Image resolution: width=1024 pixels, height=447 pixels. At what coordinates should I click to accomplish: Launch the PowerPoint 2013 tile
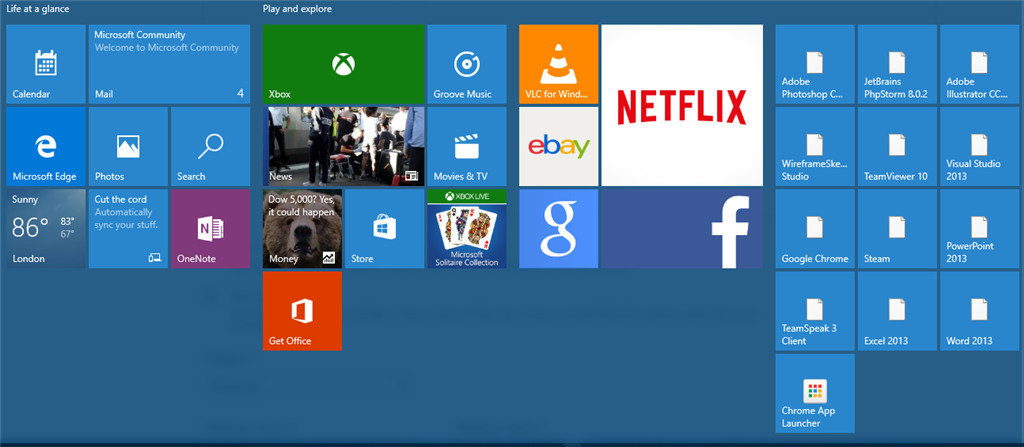pyautogui.click(x=980, y=229)
